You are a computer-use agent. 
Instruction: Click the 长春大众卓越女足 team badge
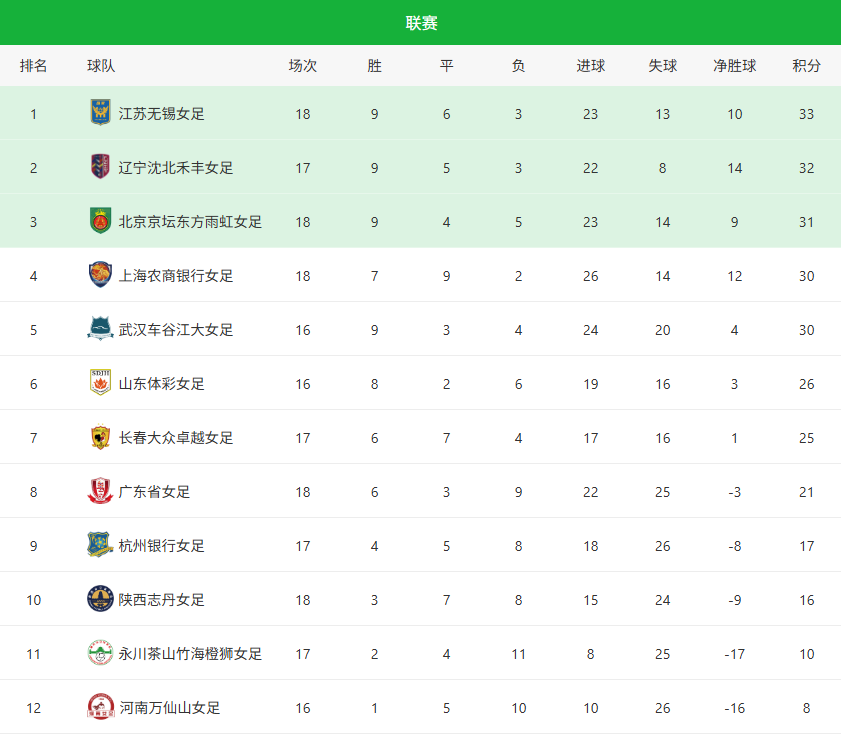[100, 437]
